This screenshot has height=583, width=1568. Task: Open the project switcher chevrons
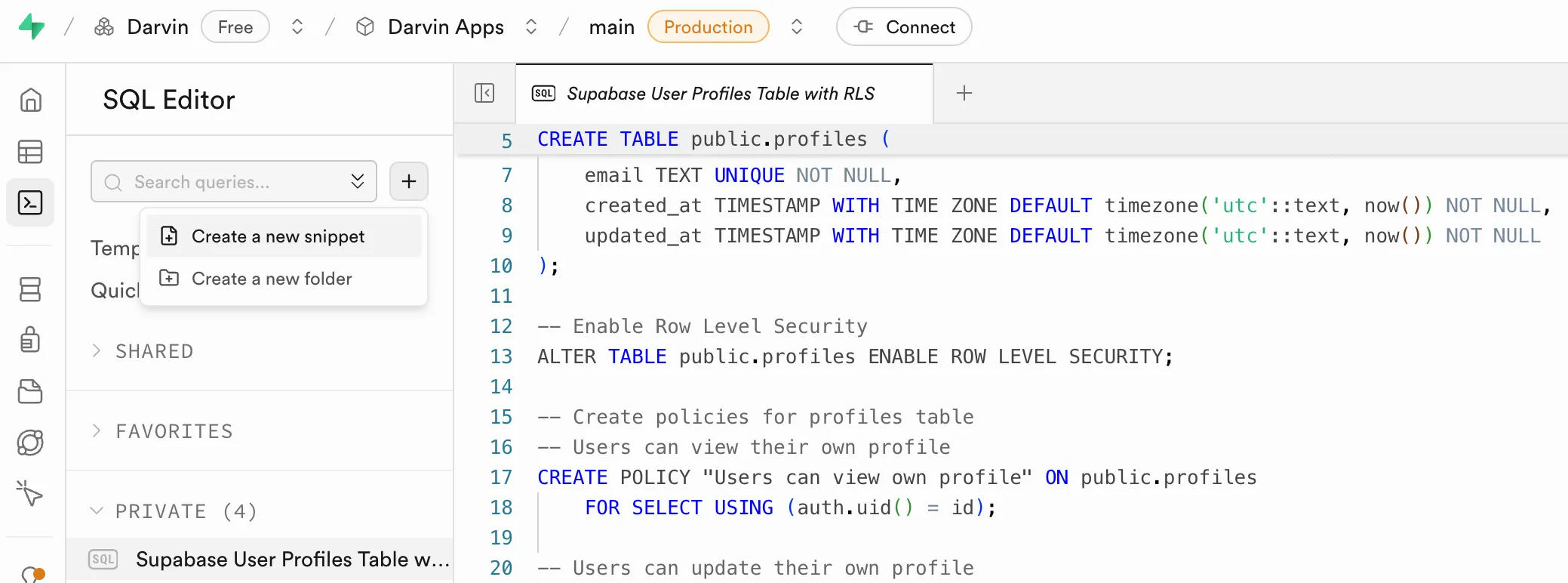click(531, 27)
